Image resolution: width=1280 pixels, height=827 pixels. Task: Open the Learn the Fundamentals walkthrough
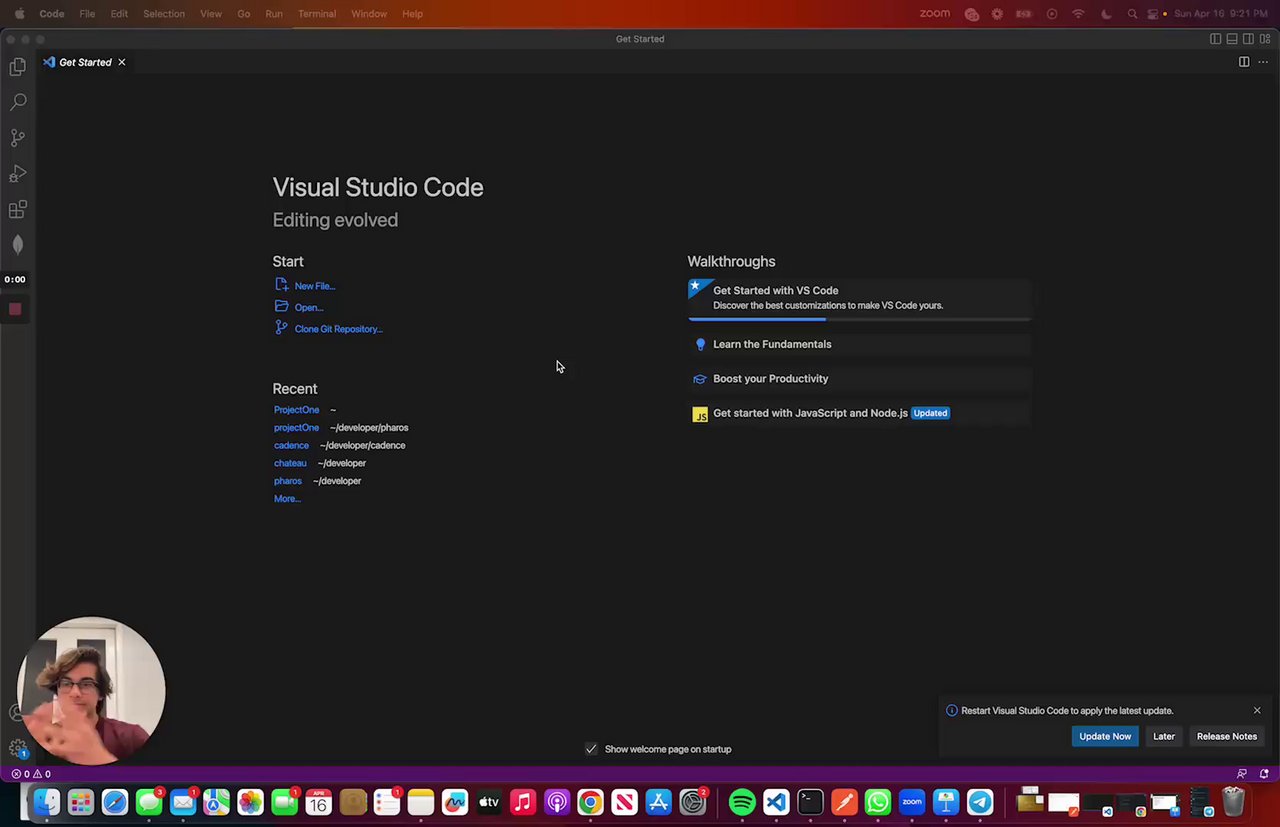click(x=859, y=344)
